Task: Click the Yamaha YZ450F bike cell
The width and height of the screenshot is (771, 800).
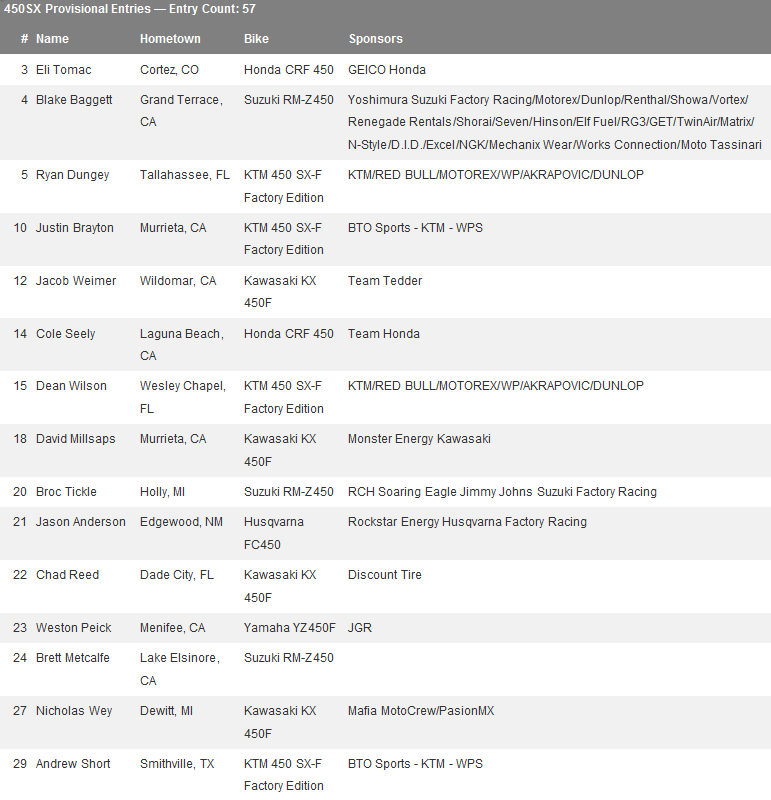Action: click(x=290, y=628)
